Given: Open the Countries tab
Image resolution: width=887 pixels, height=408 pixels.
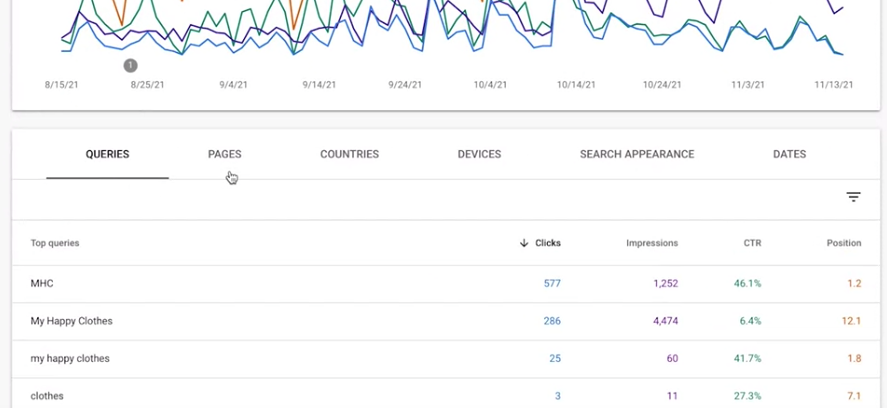Looking at the screenshot, I should pyautogui.click(x=350, y=154).
